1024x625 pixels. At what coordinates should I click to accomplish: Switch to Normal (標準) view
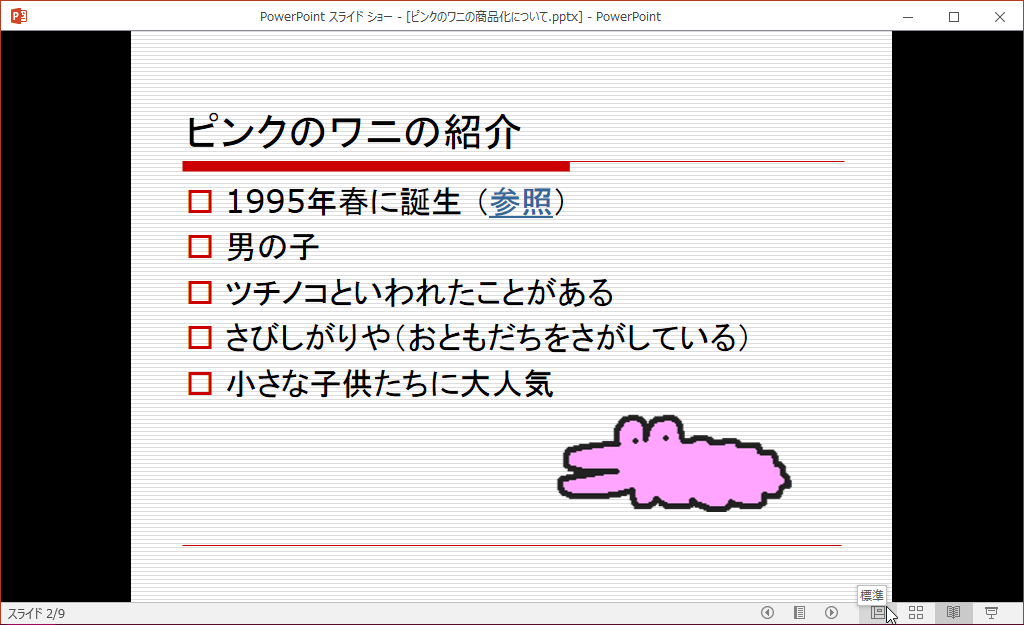(878, 613)
